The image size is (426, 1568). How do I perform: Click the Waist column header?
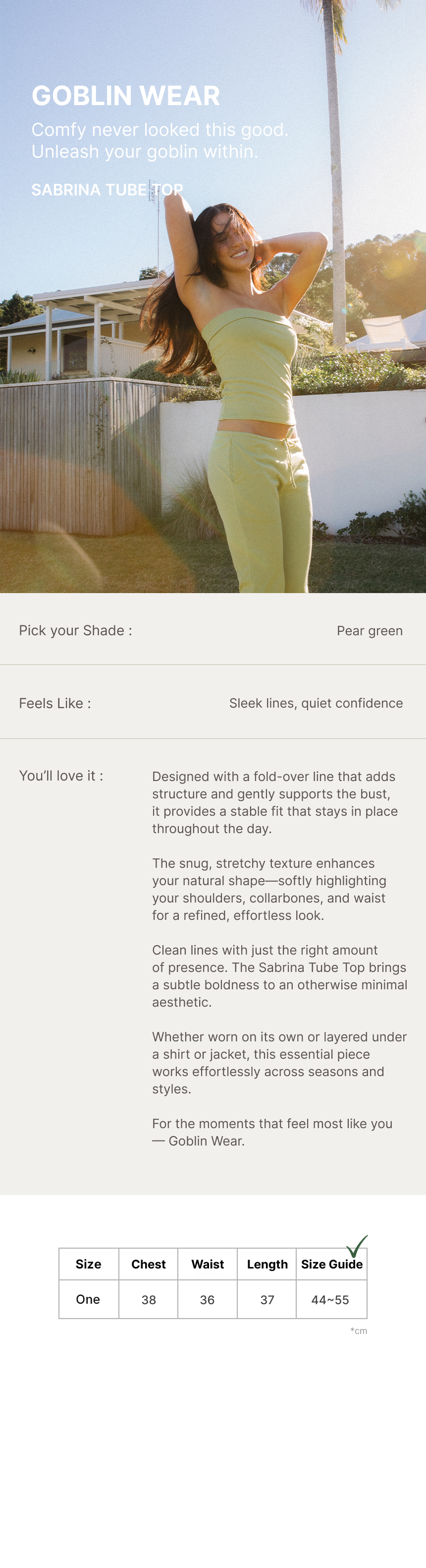coord(207,1264)
